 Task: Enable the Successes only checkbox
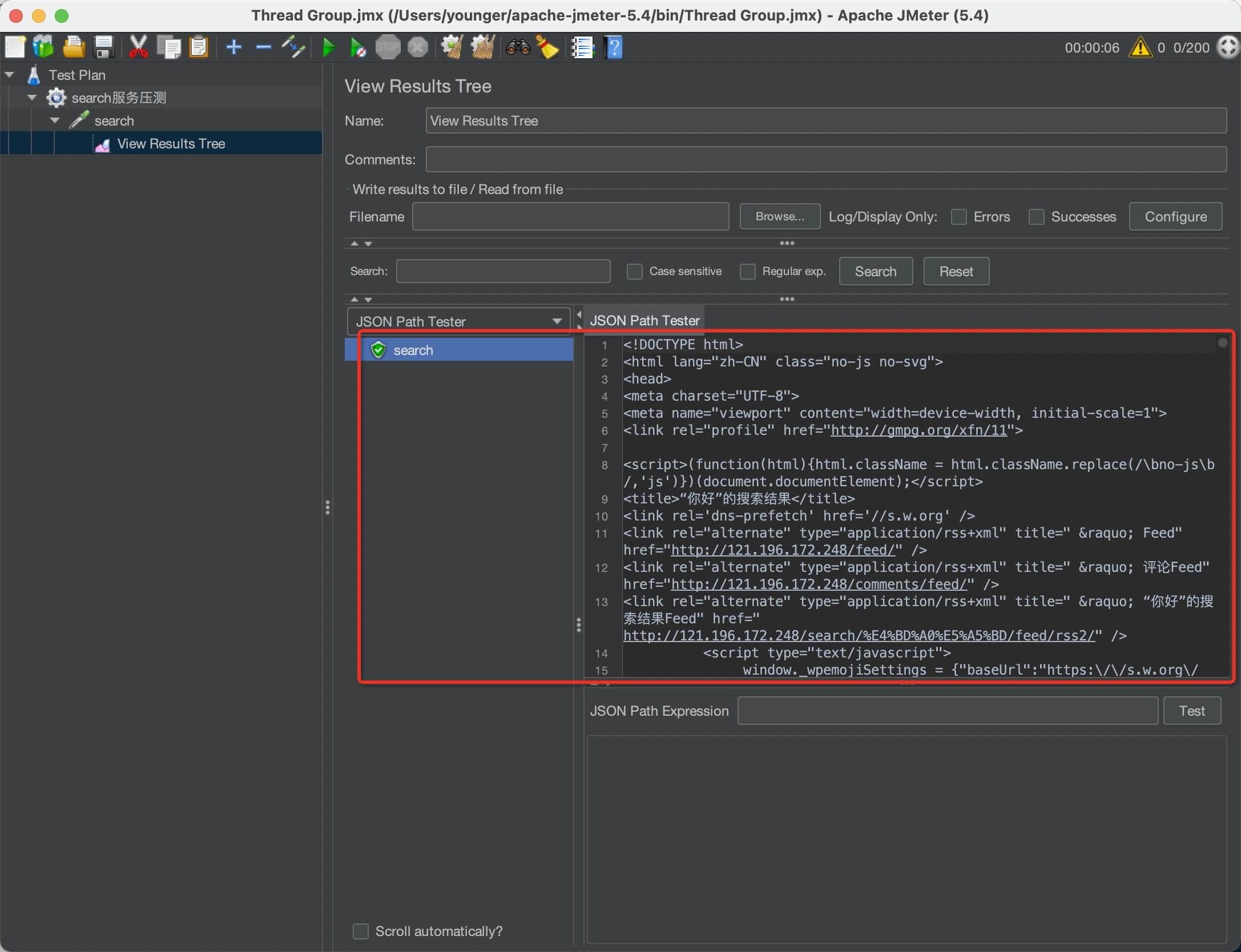click(x=1037, y=217)
